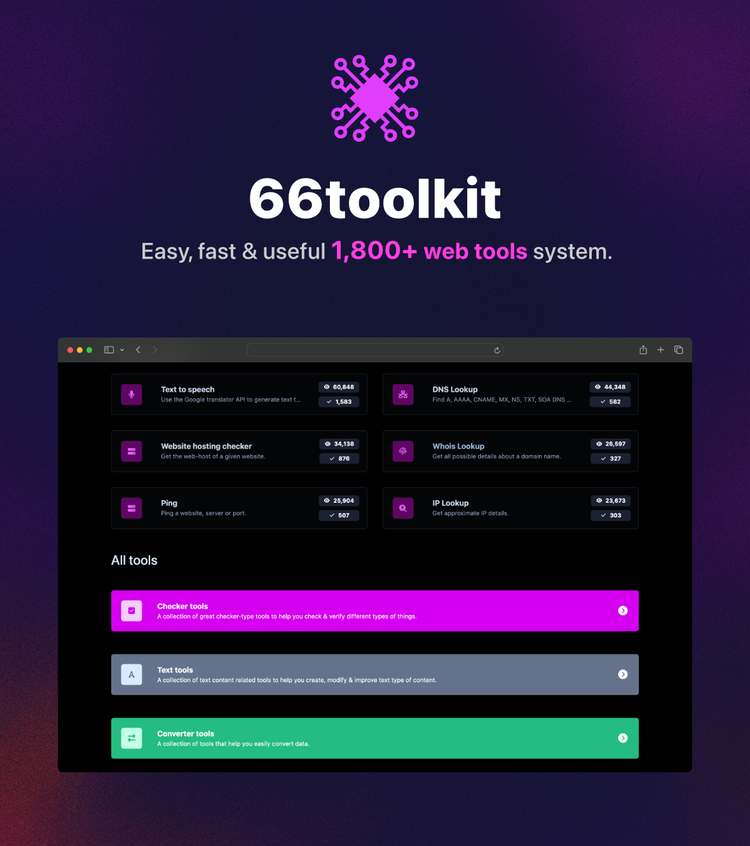Click the Converter tools arrows icon
750x846 pixels.
[x=132, y=738]
